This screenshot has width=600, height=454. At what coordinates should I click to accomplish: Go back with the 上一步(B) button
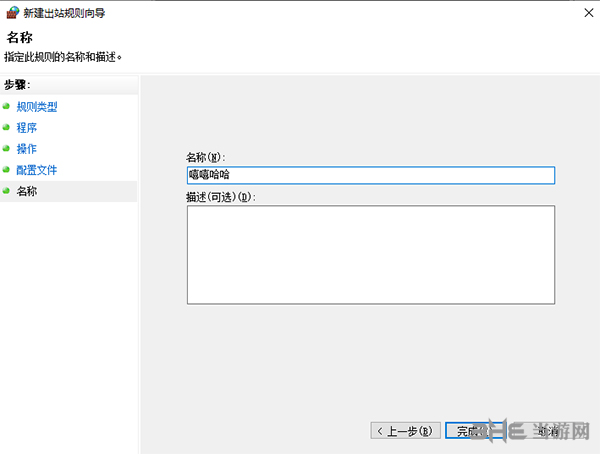pyautogui.click(x=405, y=431)
